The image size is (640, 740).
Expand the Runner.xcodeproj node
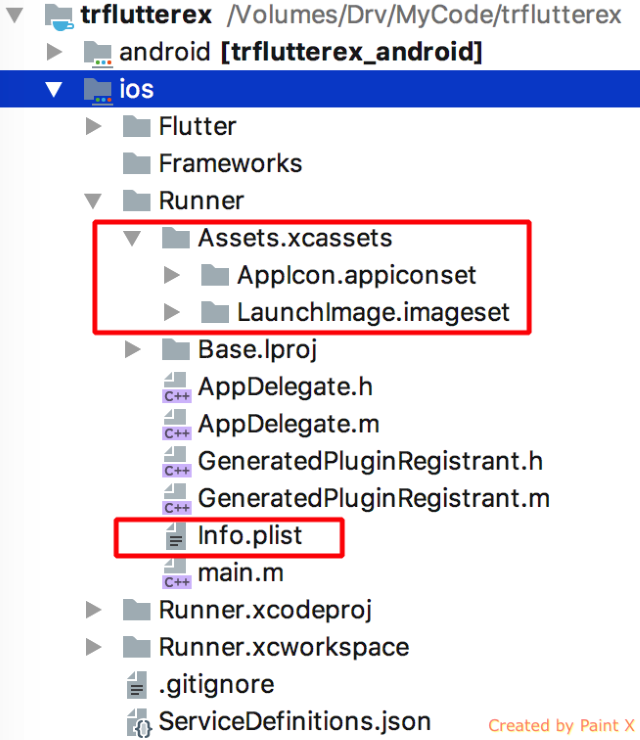93,610
